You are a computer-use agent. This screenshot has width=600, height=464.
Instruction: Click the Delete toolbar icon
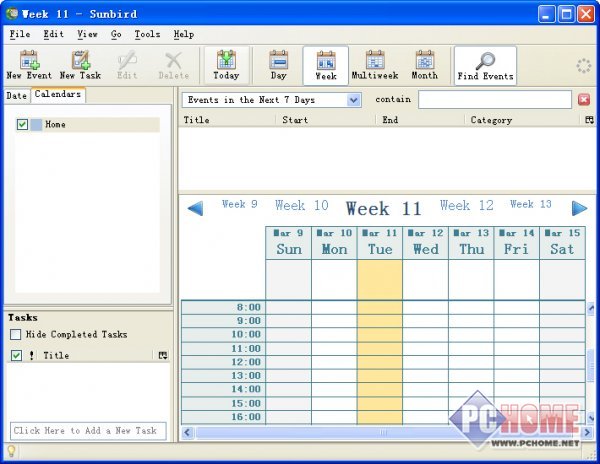(x=174, y=65)
